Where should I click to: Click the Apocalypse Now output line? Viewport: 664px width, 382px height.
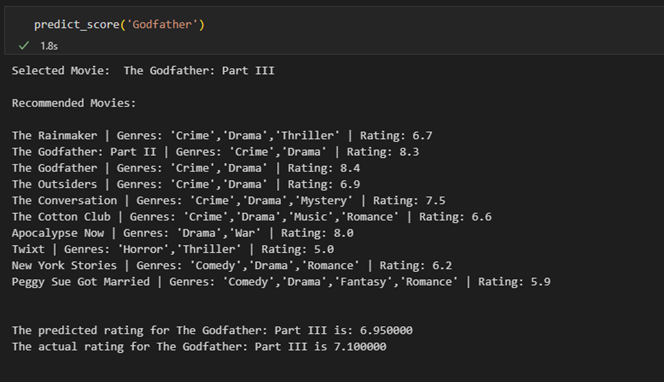coord(183,233)
